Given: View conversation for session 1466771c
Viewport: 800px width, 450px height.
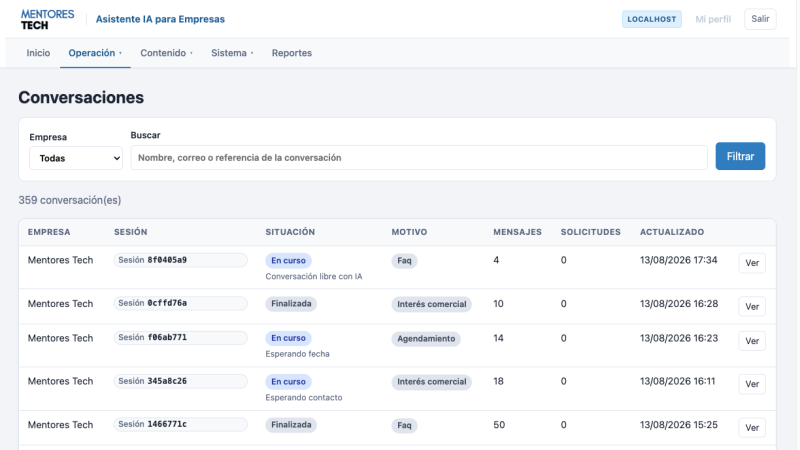Looking at the screenshot, I should (x=752, y=428).
